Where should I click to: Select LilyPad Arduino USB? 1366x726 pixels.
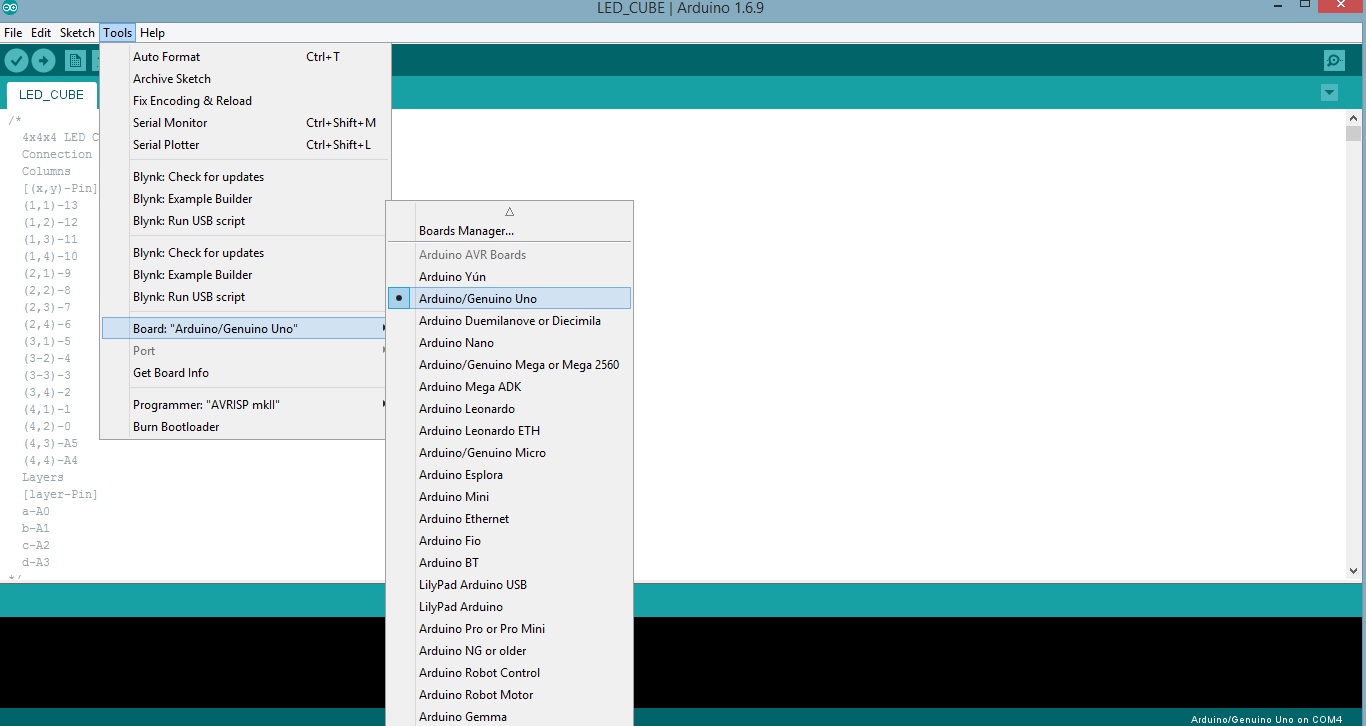[x=510, y=585]
